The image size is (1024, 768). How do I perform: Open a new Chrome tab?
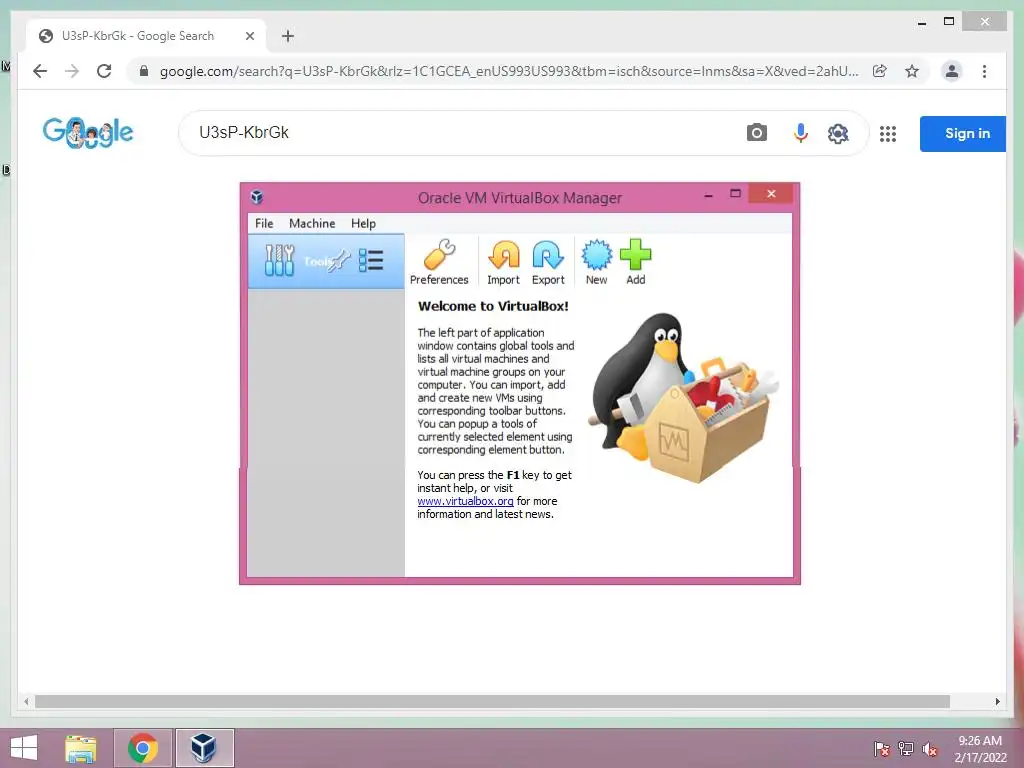pos(287,37)
